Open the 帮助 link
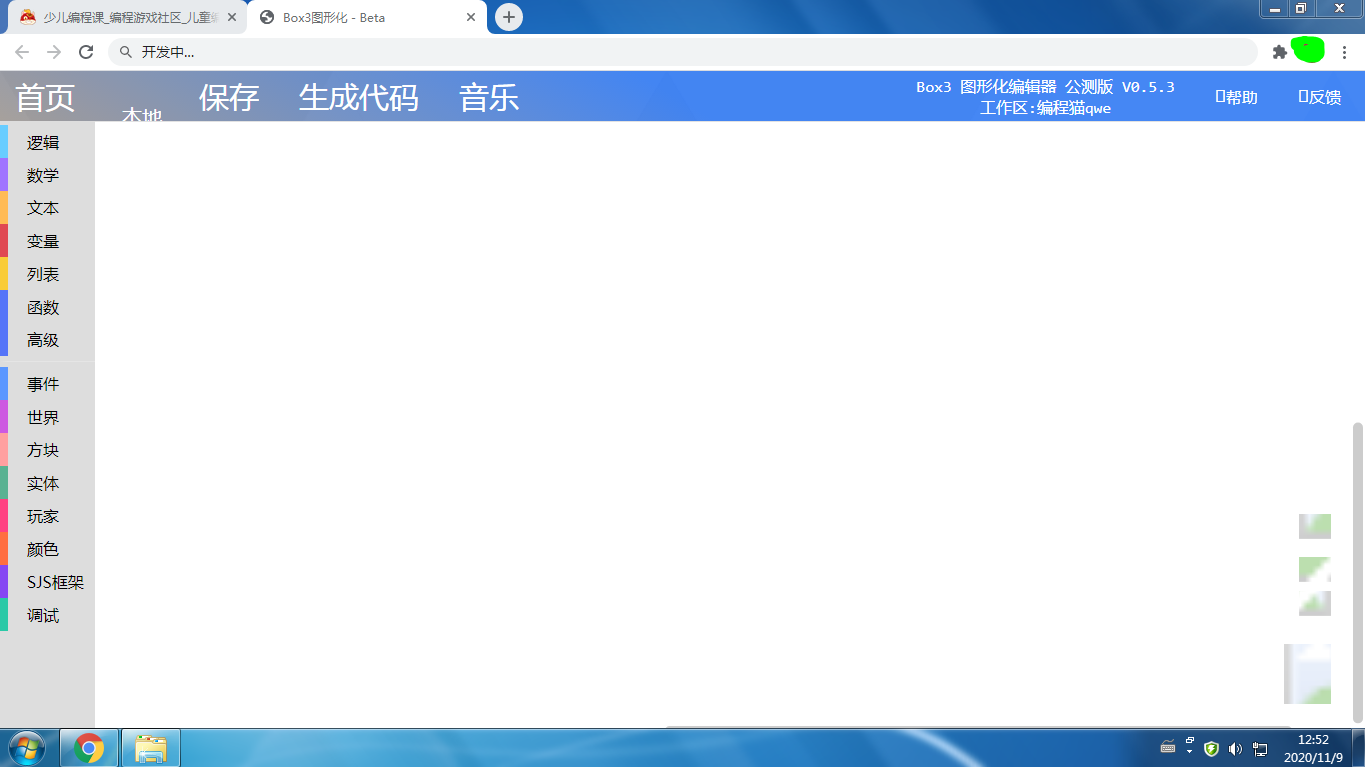1365x767 pixels. [1236, 97]
